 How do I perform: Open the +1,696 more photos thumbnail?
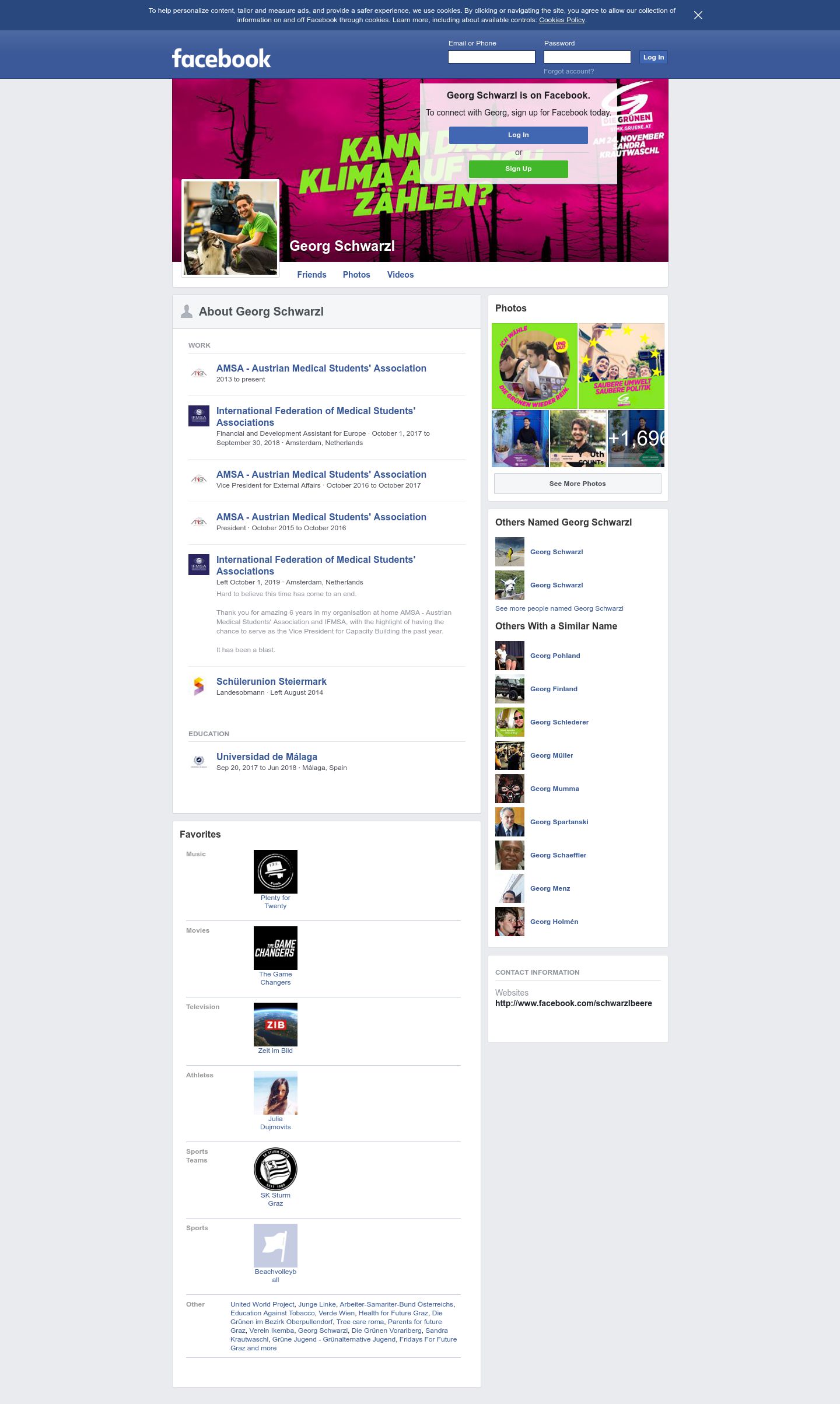tap(636, 438)
